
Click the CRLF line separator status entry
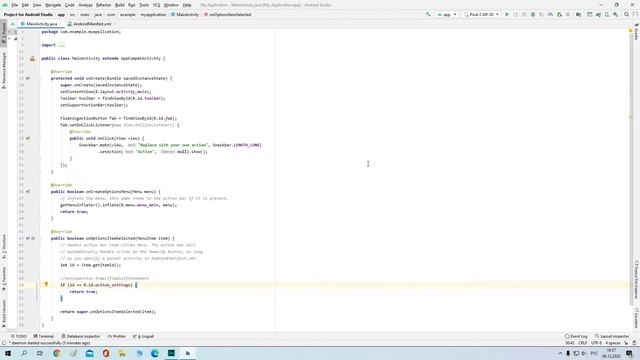pyautogui.click(x=582, y=343)
